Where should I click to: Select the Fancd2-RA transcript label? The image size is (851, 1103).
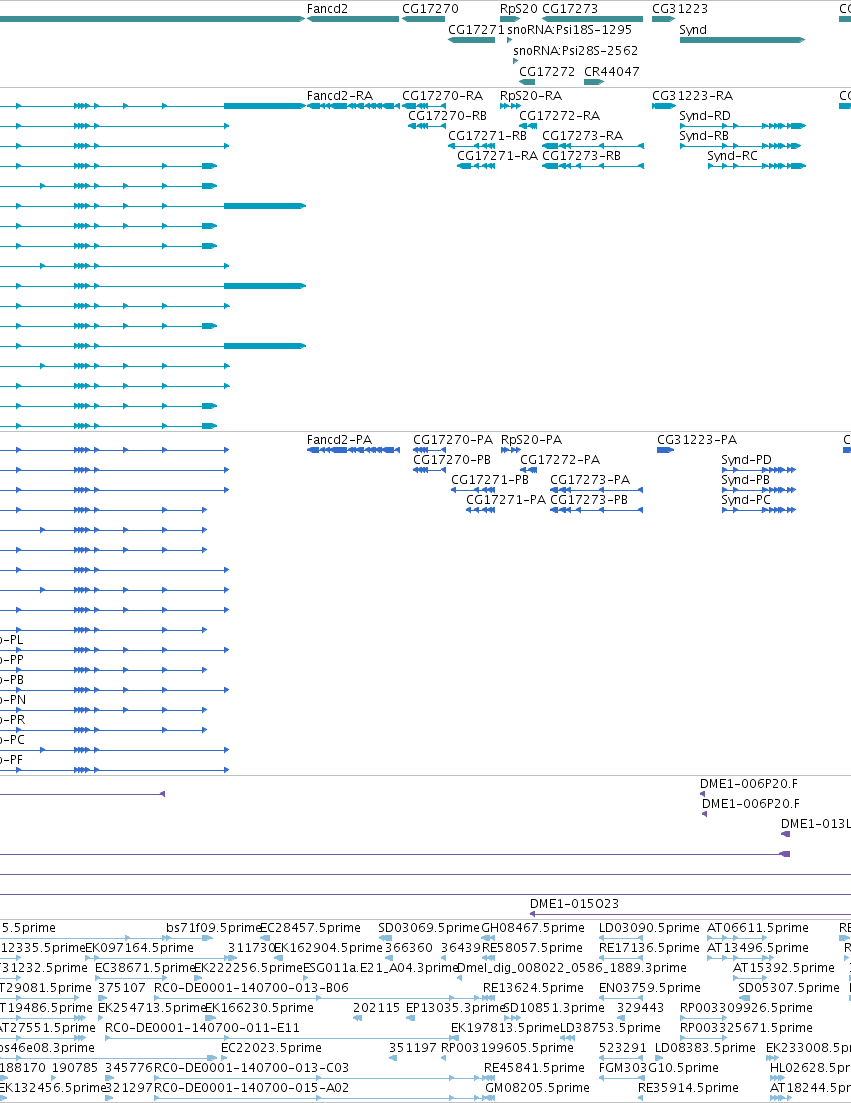[340, 96]
